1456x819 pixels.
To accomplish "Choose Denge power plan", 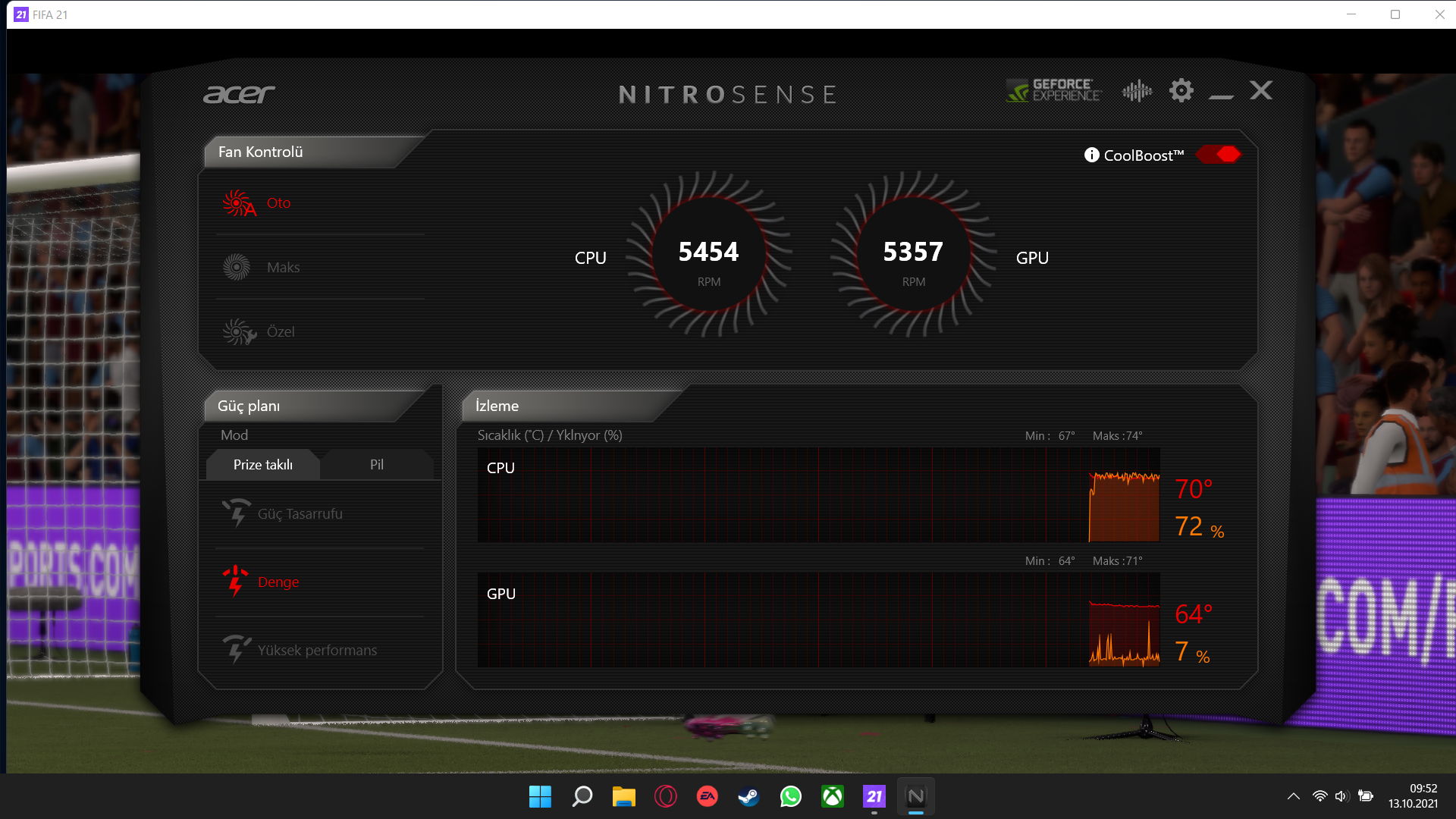I will pyautogui.click(x=278, y=582).
